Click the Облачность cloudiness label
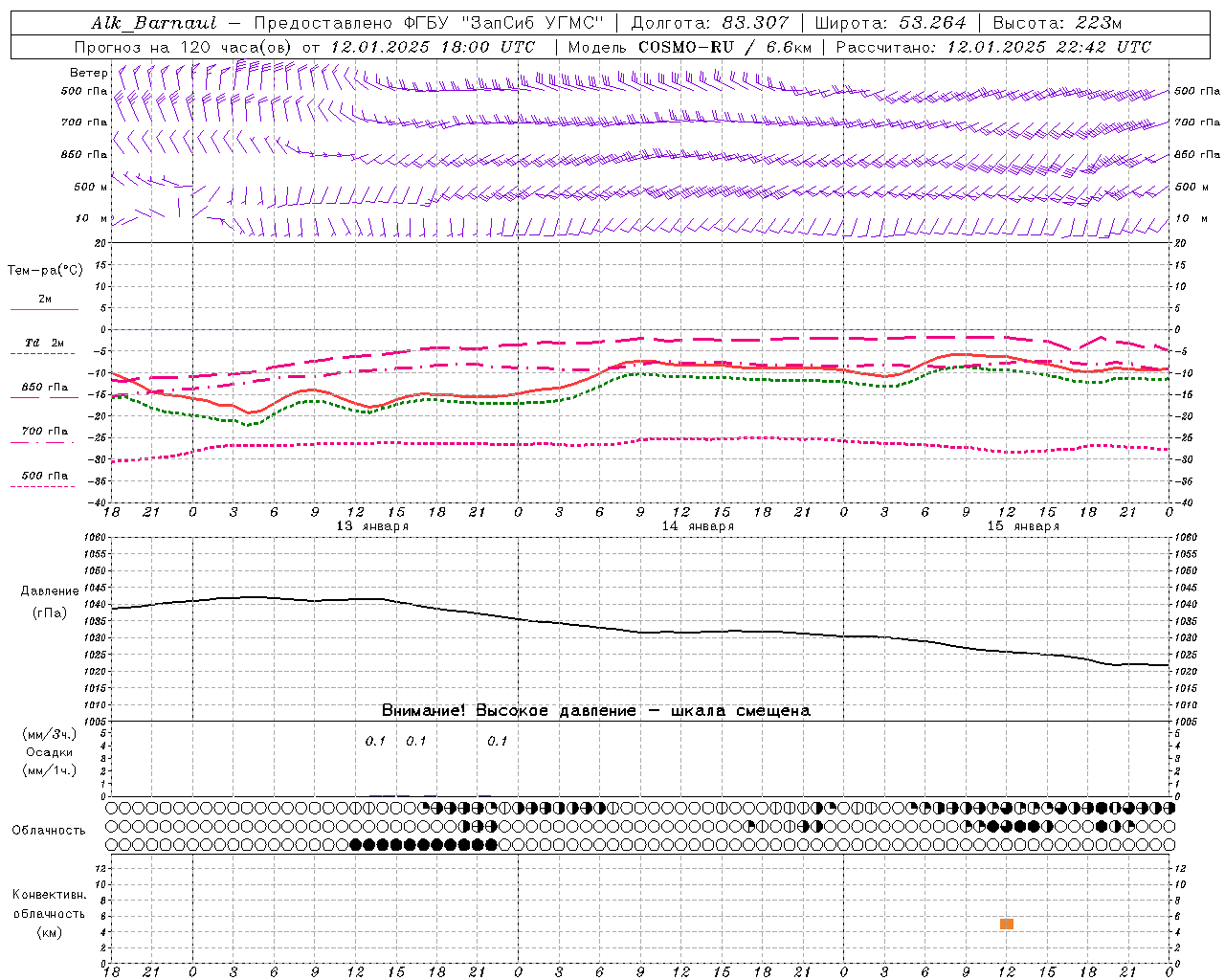This screenshot has width=1225, height=980. click(49, 831)
